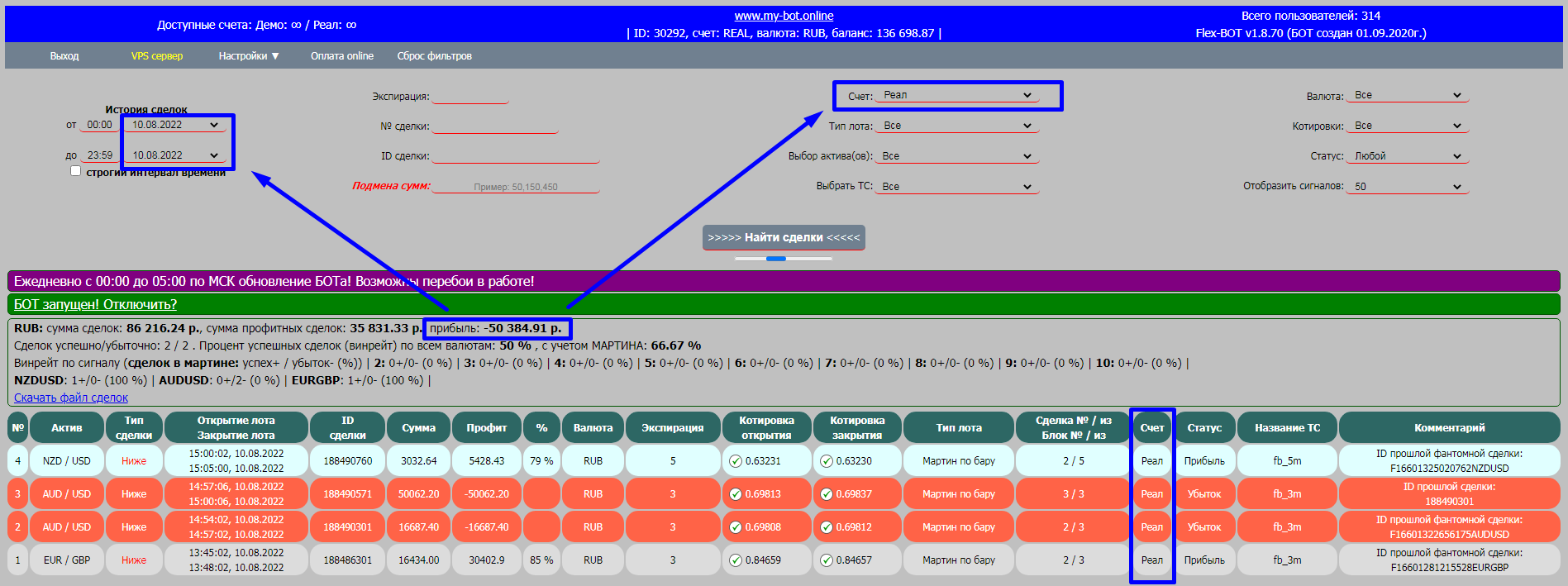This screenshot has width=1568, height=586.
Task: Click the 'до' end time field 23:59
Action: coord(100,155)
